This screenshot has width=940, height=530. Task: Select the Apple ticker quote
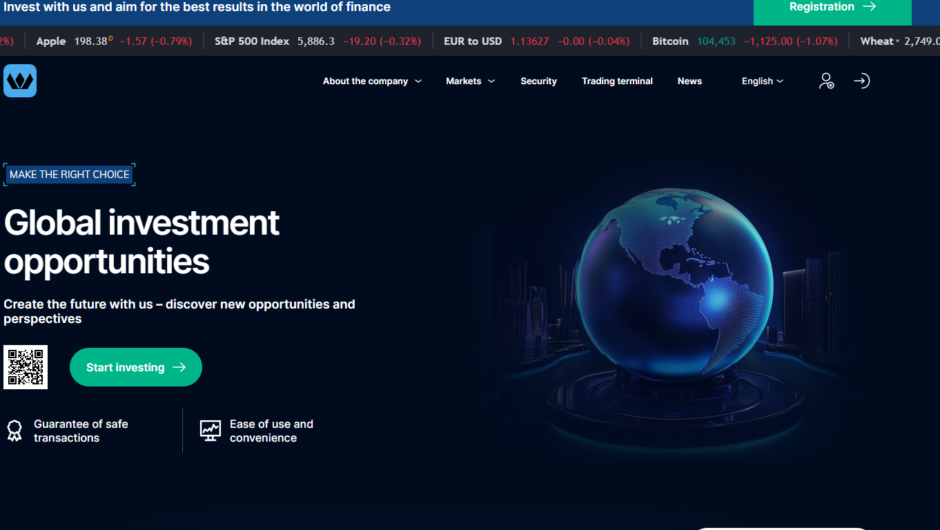[114, 41]
